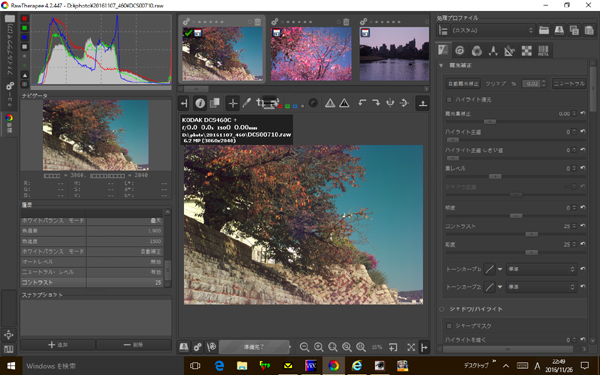
Task: Toggle green histogram channel
Action: (24, 28)
